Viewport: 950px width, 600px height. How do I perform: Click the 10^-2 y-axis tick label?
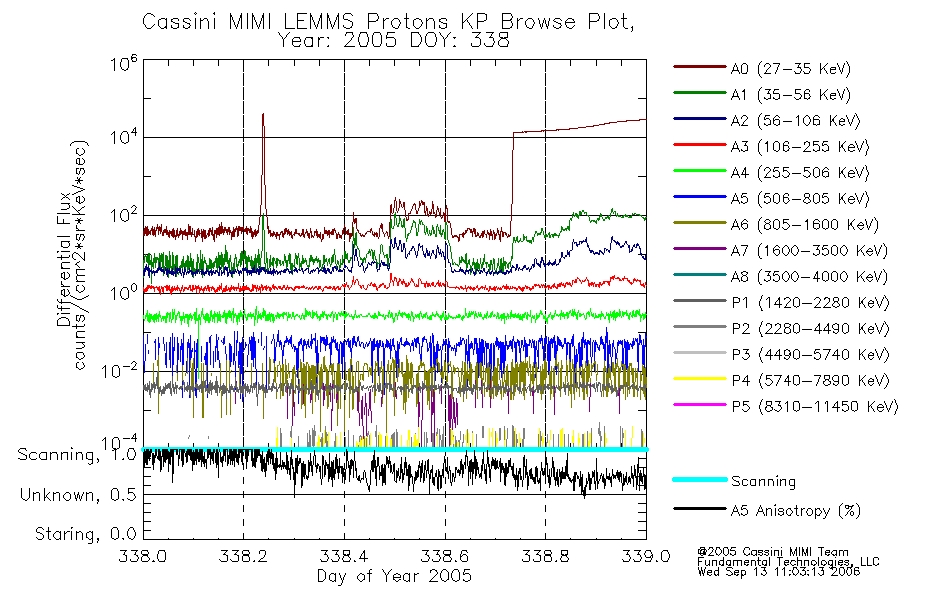(x=119, y=370)
